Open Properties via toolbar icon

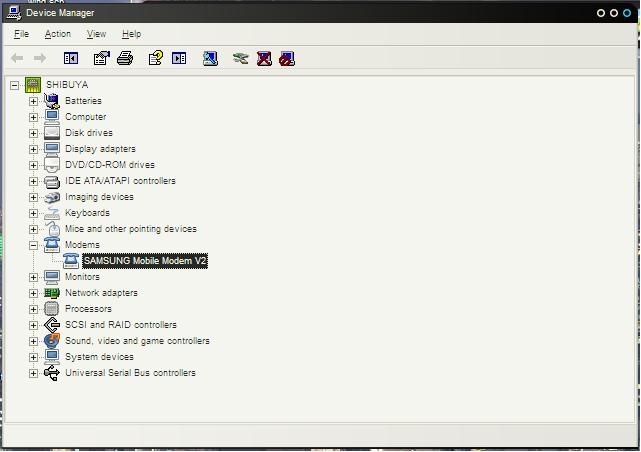click(x=101, y=58)
